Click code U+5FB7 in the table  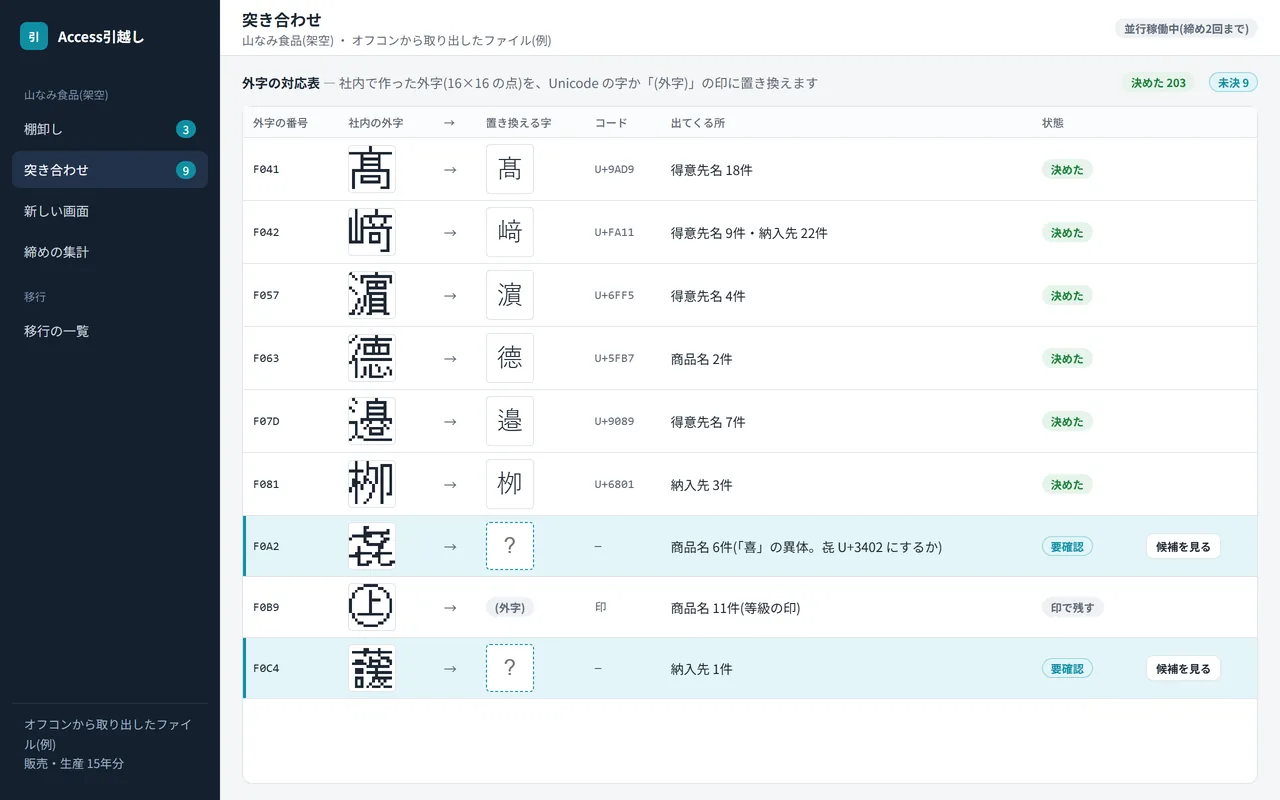tap(614, 359)
